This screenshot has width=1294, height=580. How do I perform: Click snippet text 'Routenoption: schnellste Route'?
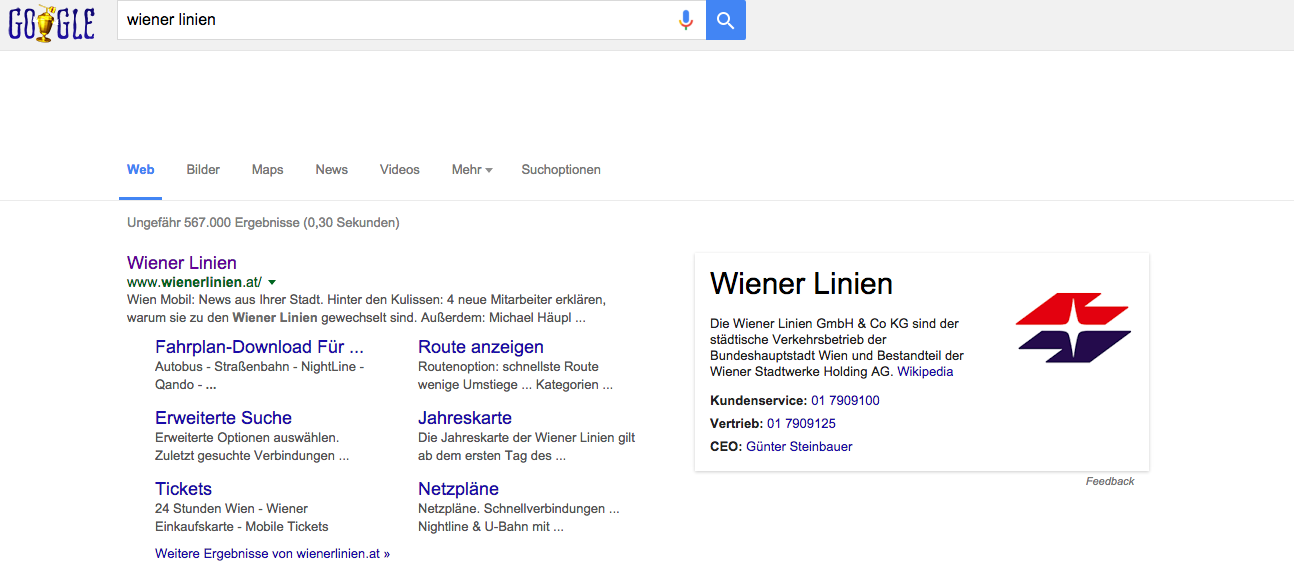(508, 367)
